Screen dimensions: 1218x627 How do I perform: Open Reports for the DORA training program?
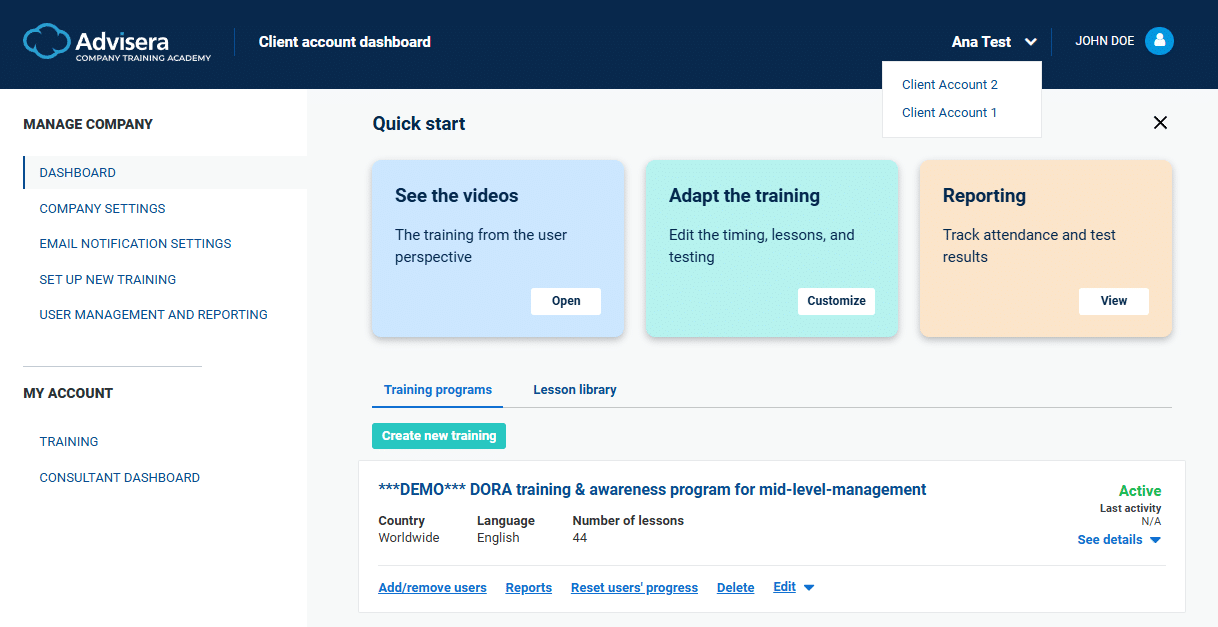pos(528,587)
